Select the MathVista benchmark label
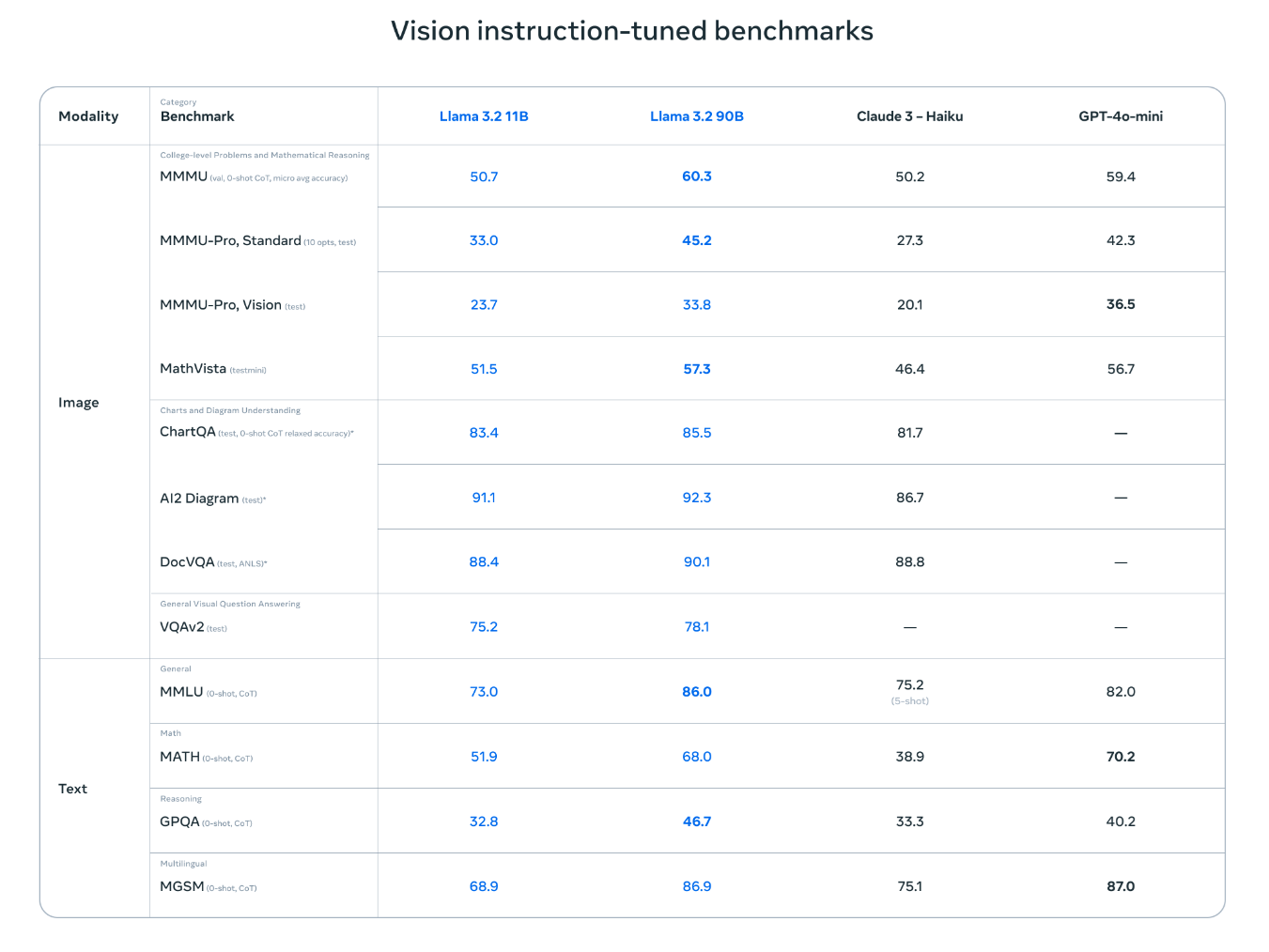 pos(193,369)
